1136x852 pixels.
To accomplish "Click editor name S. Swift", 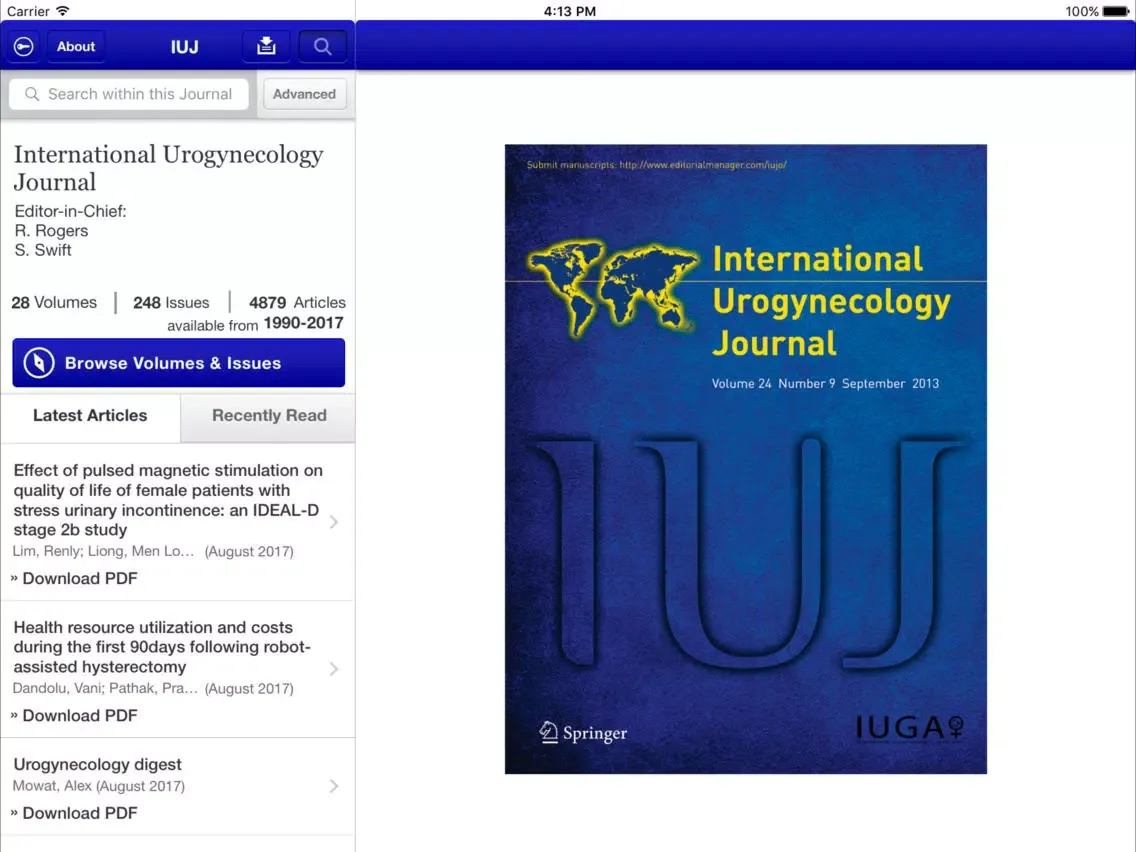I will click(43, 251).
